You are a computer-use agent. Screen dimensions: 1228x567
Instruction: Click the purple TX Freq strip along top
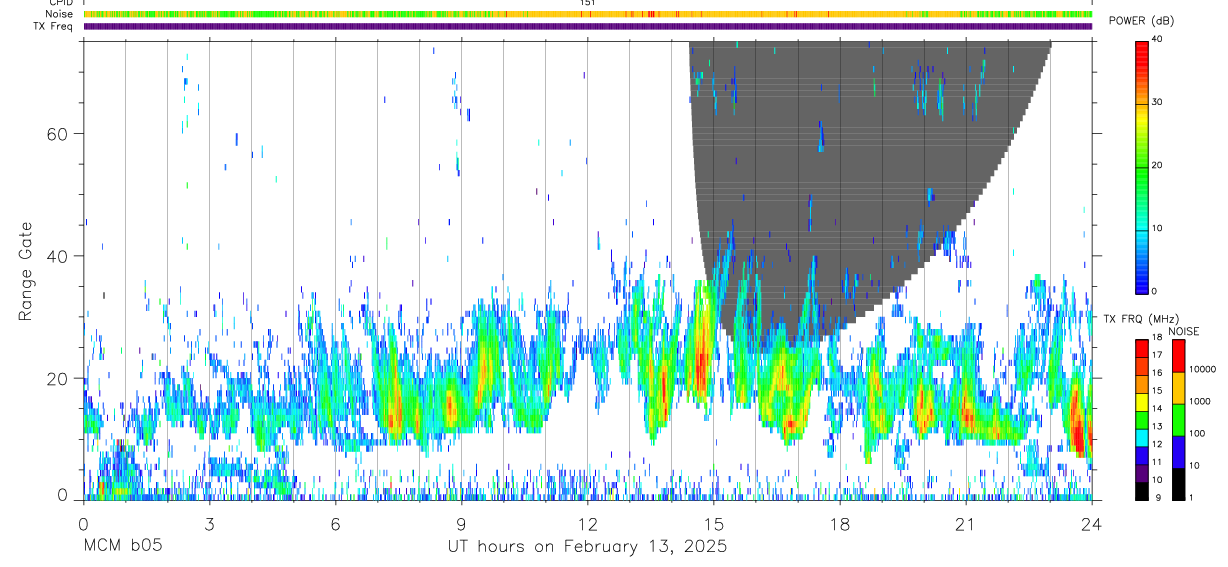588,26
